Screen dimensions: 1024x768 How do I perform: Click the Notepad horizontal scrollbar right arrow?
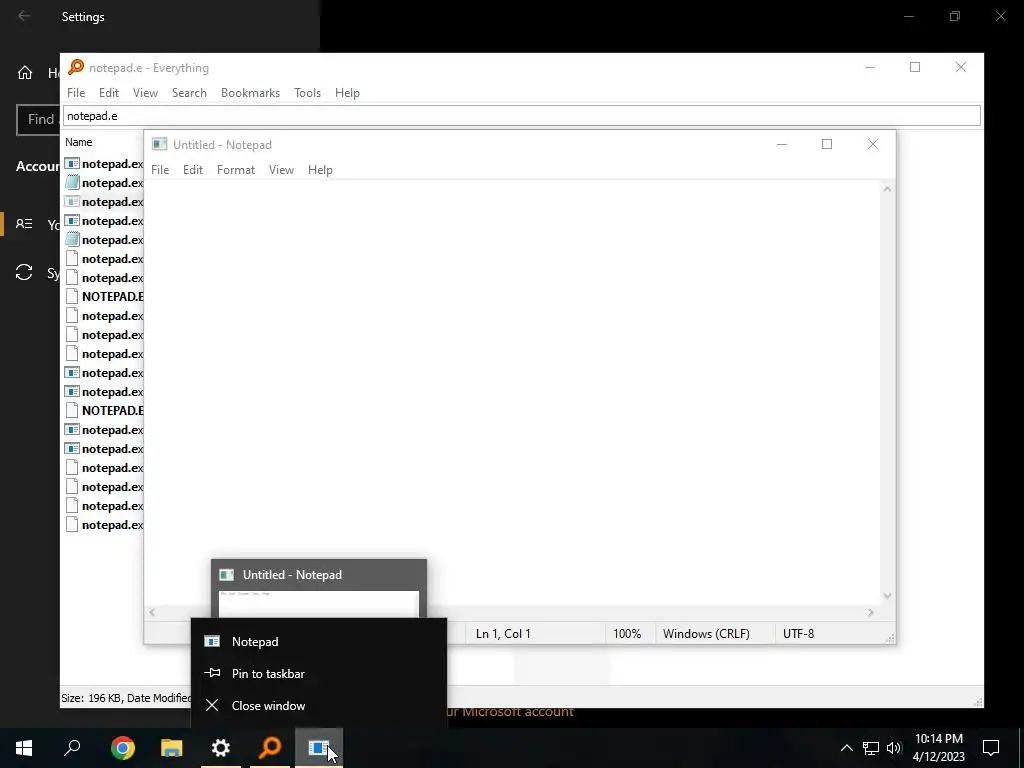tap(871, 613)
